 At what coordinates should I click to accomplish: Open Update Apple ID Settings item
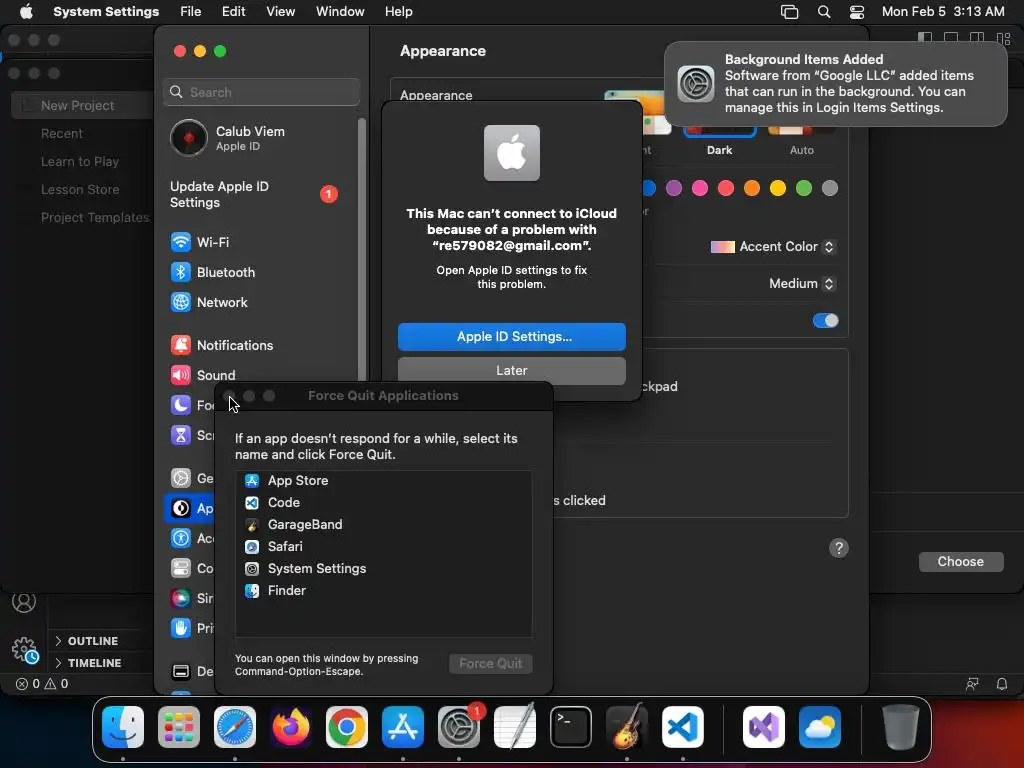[x=255, y=195]
